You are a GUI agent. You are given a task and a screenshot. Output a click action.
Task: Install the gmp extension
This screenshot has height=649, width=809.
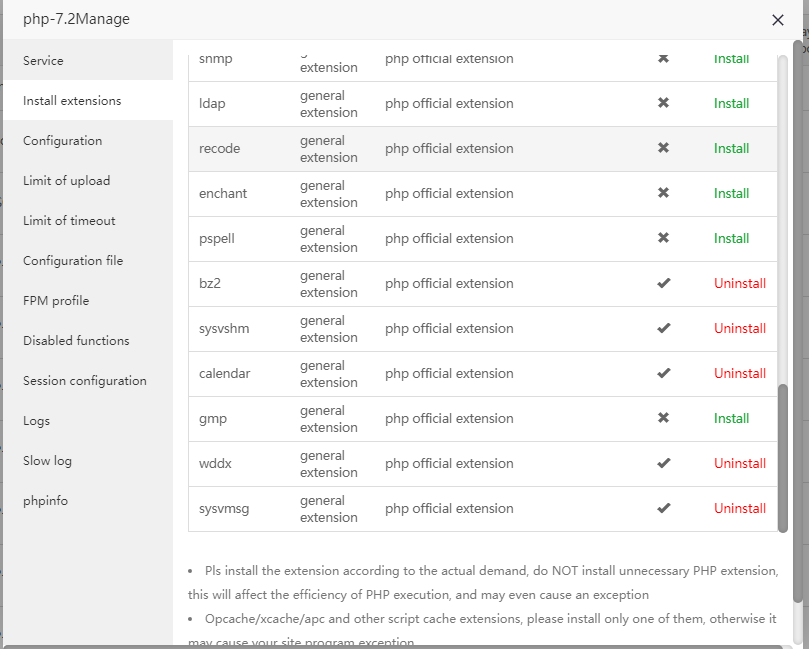click(731, 418)
